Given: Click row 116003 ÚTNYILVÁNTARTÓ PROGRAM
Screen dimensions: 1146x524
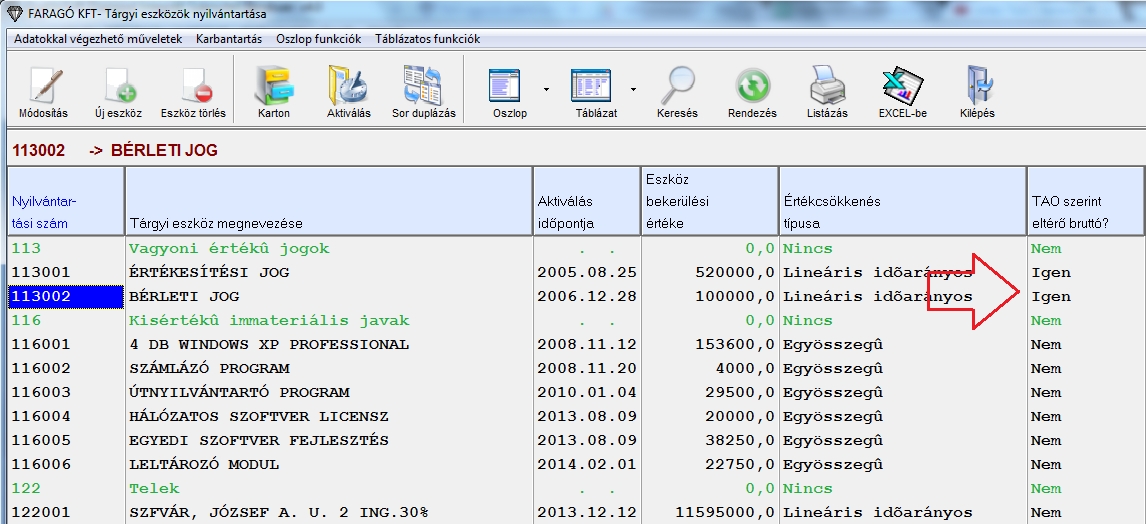Looking at the screenshot, I should 240,392.
